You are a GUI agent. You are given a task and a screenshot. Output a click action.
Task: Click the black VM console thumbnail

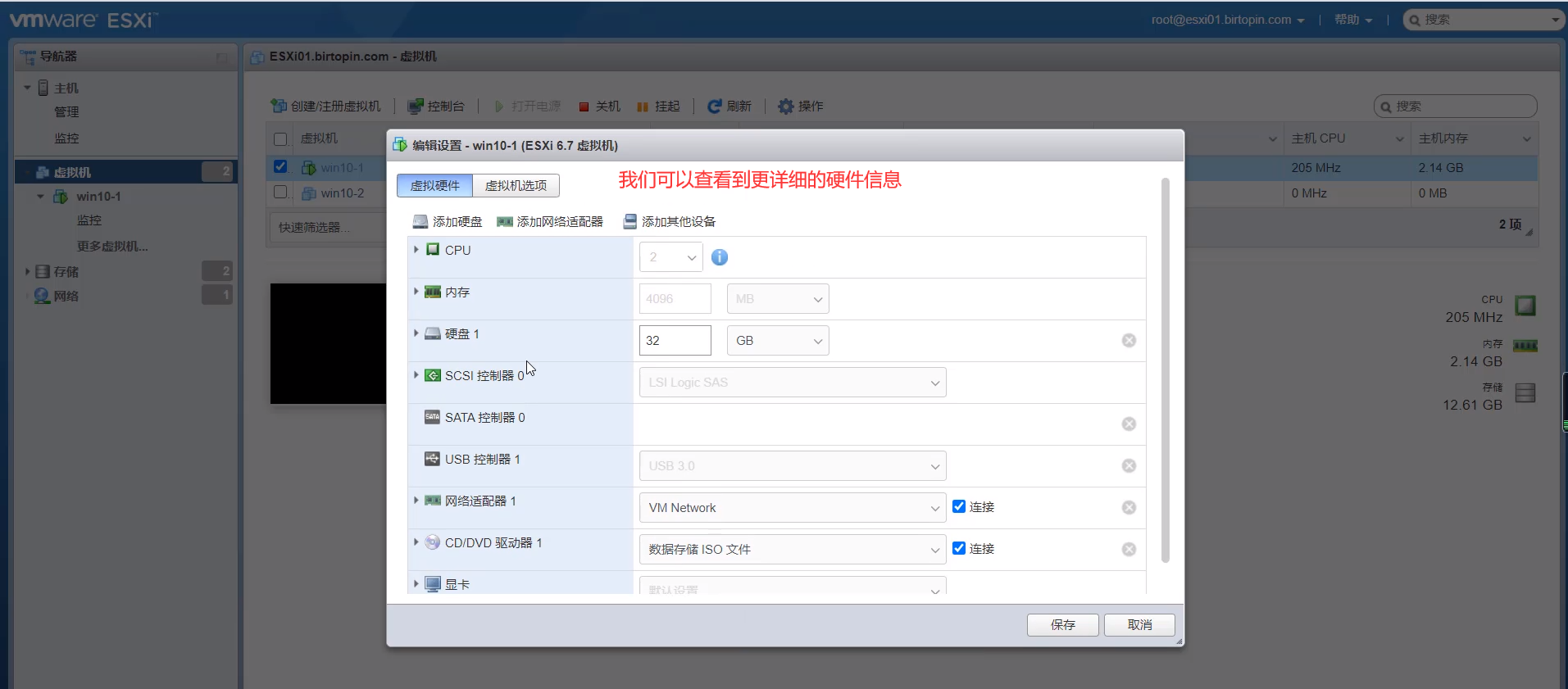tap(328, 343)
